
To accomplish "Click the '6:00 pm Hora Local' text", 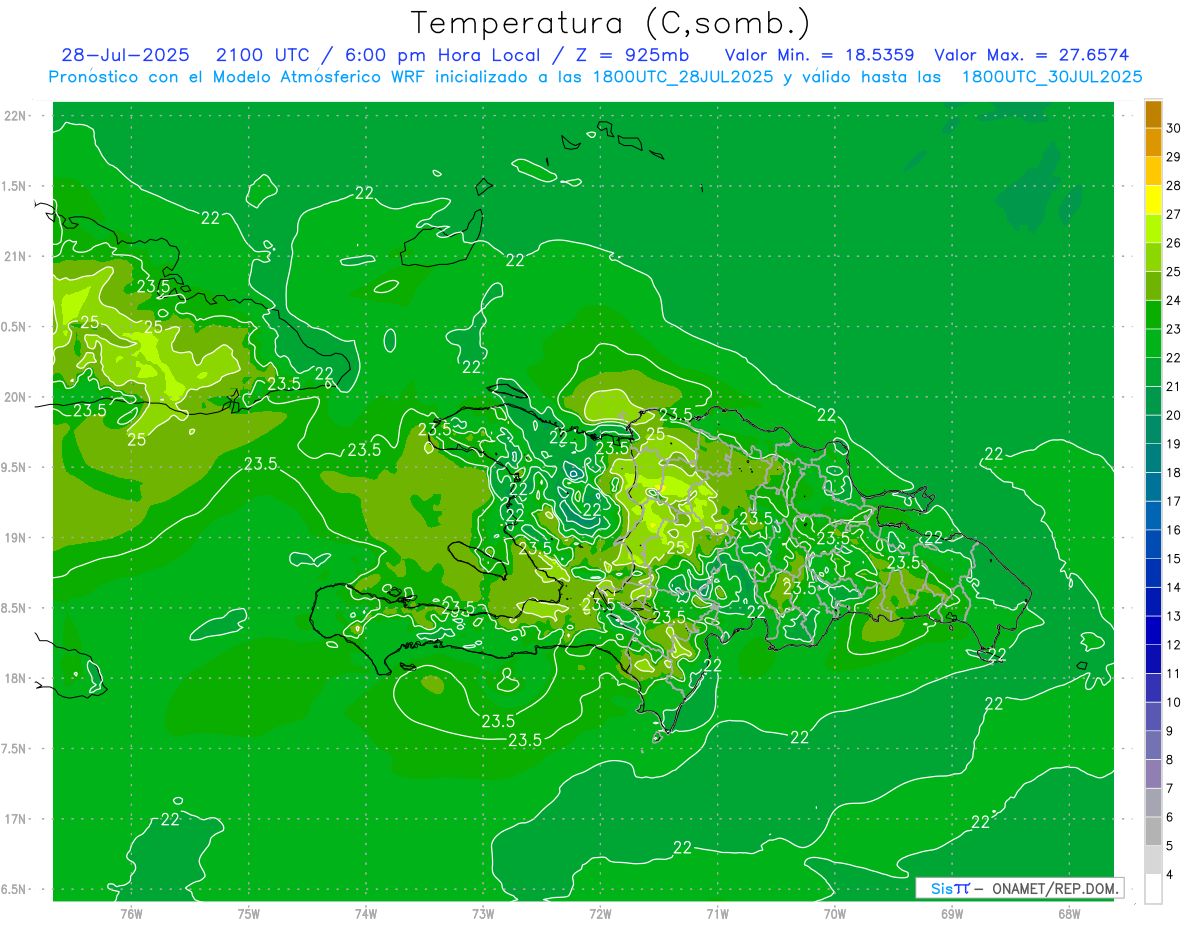I will [x=445, y=55].
